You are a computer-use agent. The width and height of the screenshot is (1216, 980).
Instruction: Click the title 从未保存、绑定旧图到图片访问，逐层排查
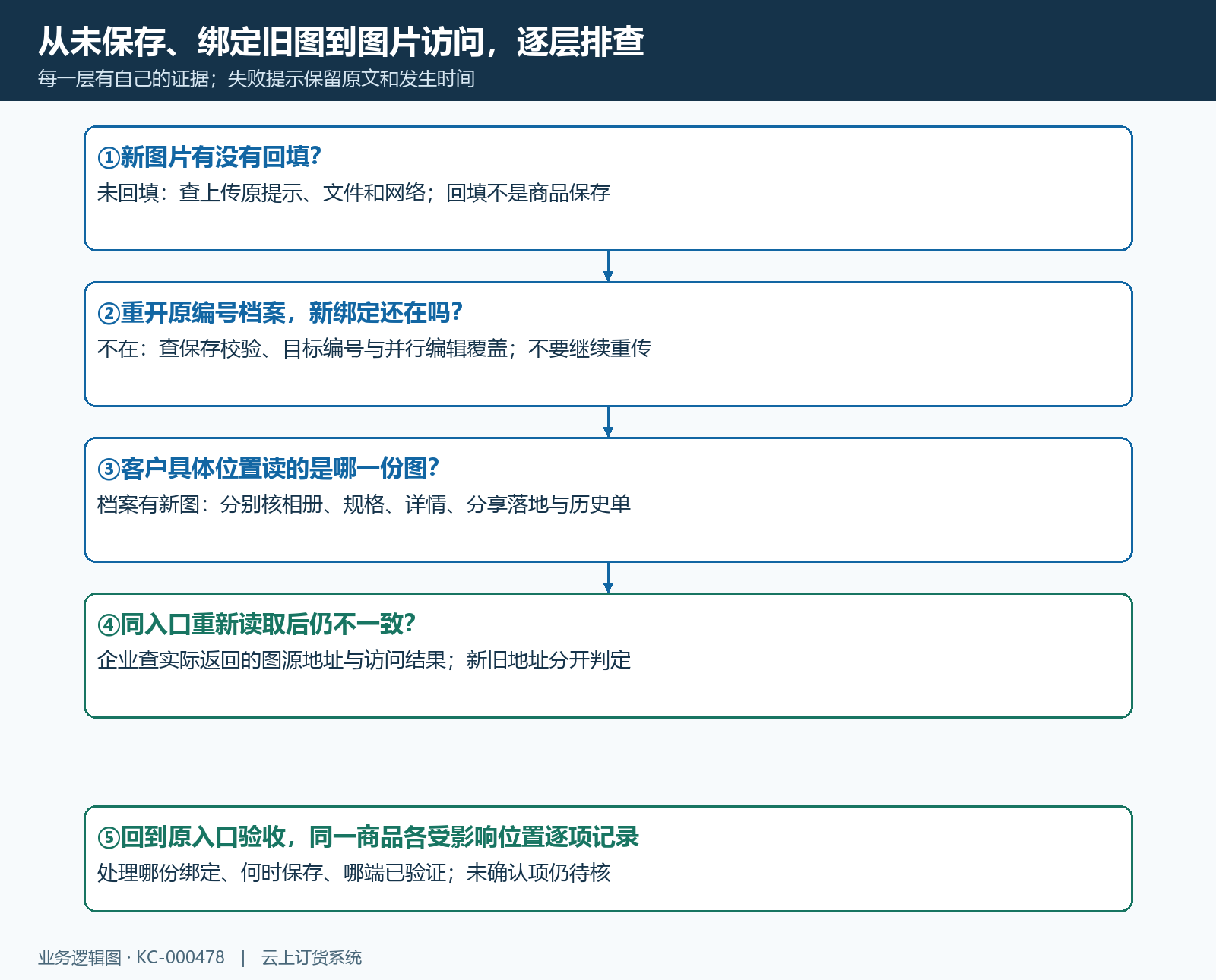pos(341,42)
